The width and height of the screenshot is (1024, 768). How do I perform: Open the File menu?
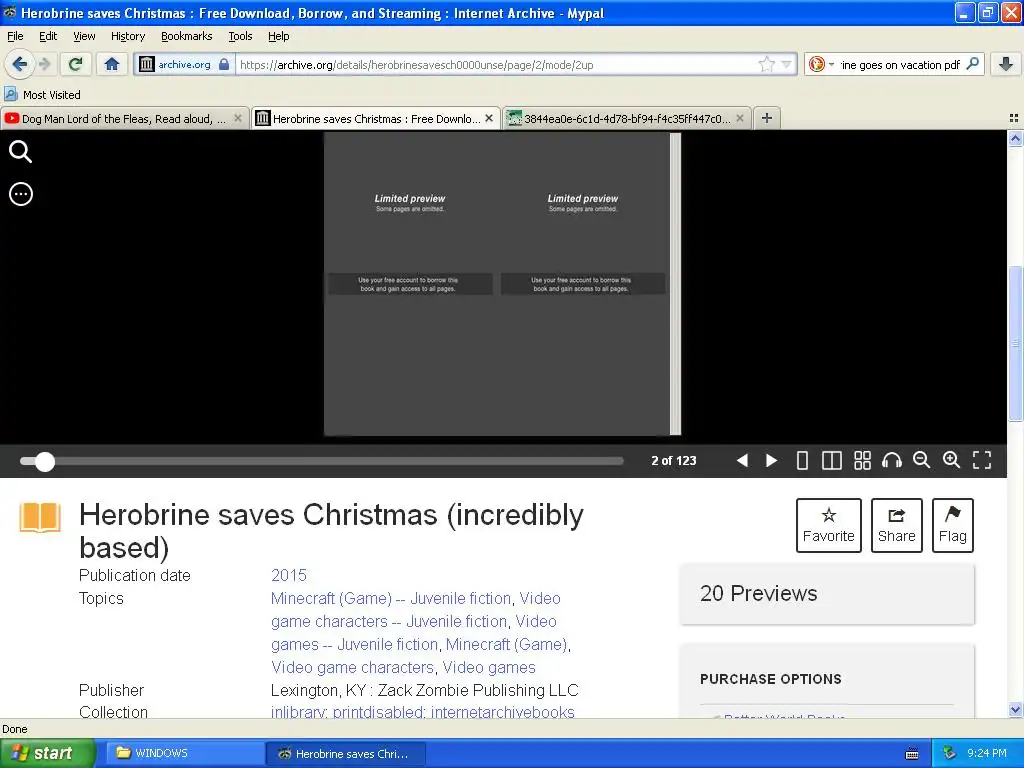click(x=15, y=36)
